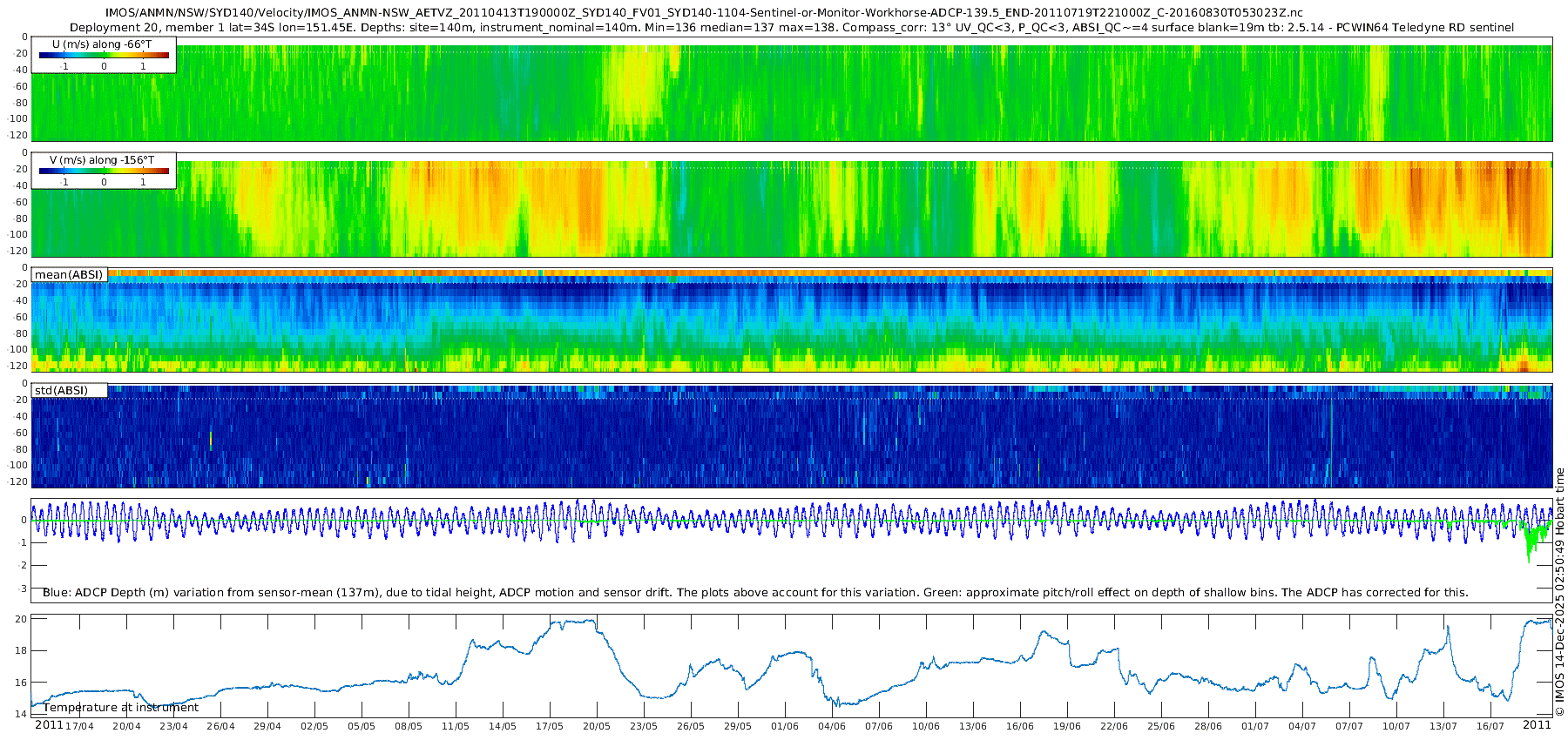Click the 'Temperature at instrument' label
This screenshot has width=1568, height=740.
tap(121, 707)
